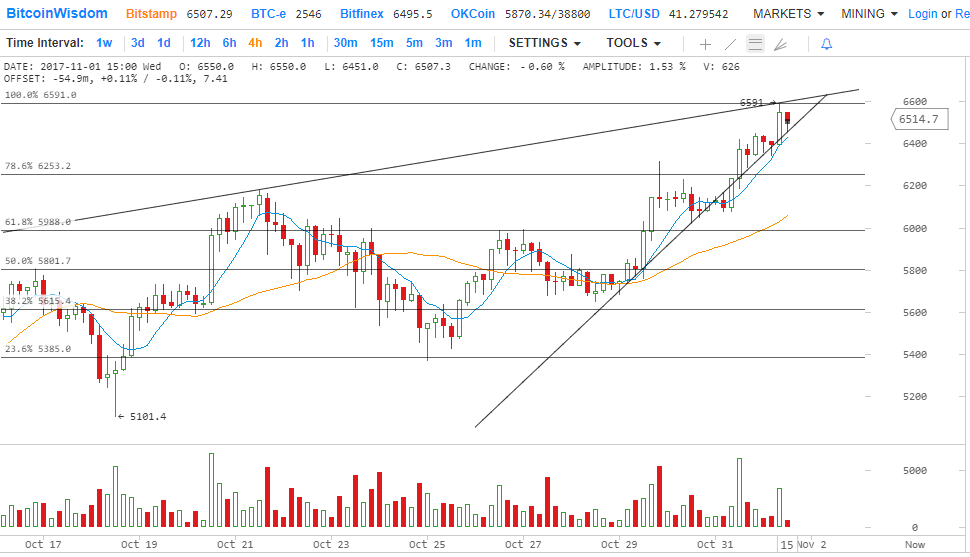Image resolution: width=970 pixels, height=557 pixels.
Task: Open the MINING menu
Action: point(869,14)
